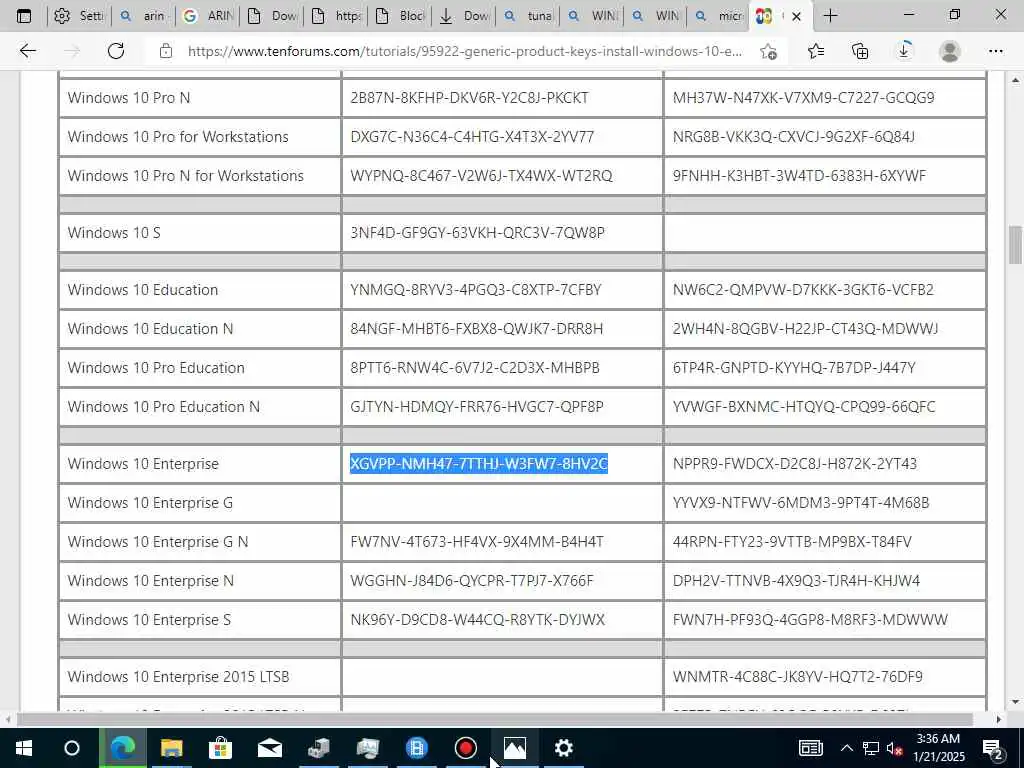
Task: Click key YVWGF-BXNMC-HTQYQ-CPQ99-66QFC
Action: (804, 407)
